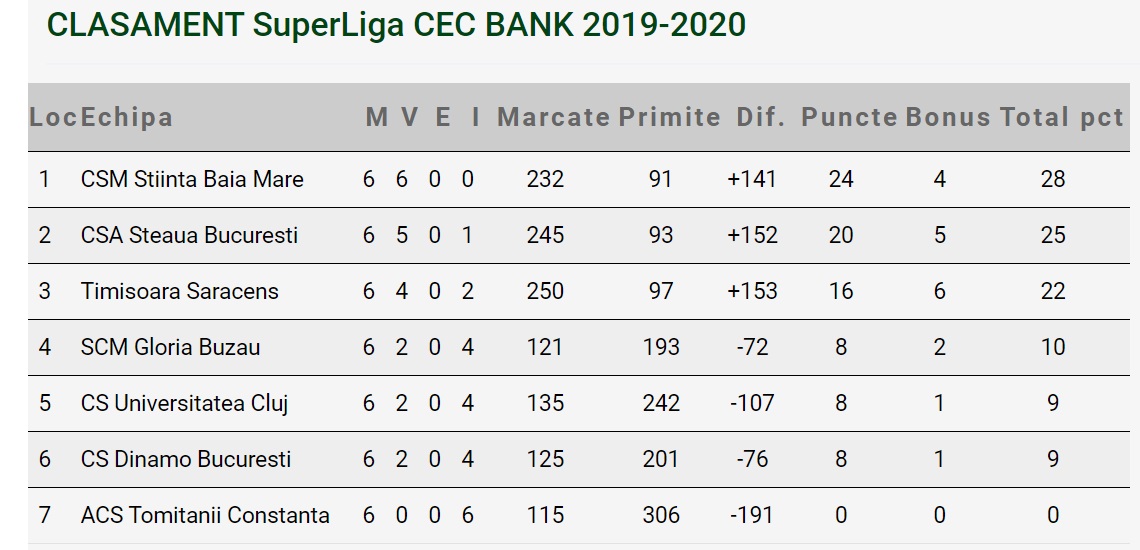Click CSM Stiinta Baia Mare team name
Viewport: 1140px width, 550px height.
pos(192,180)
